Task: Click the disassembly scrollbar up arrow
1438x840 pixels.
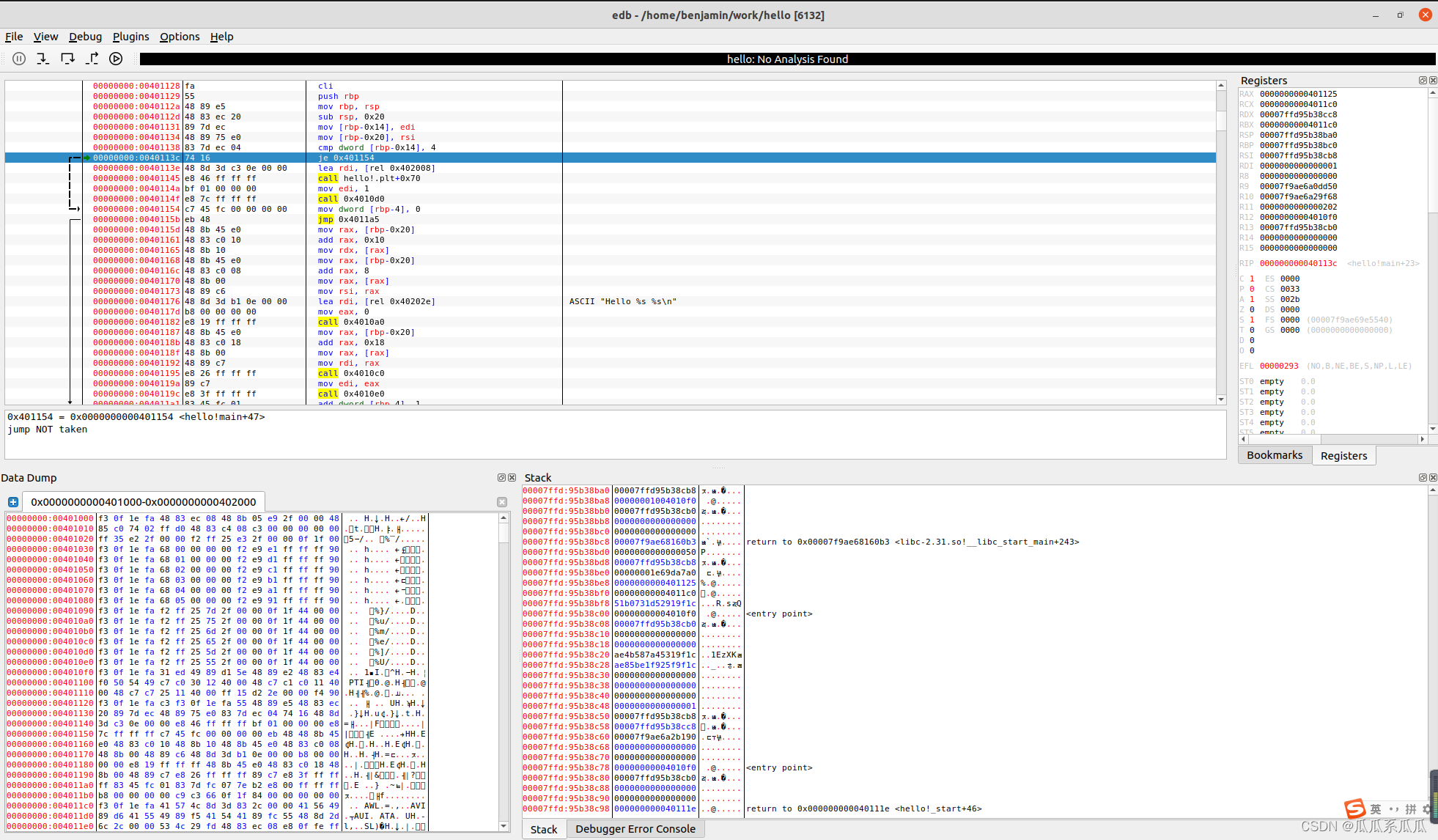Action: (x=1221, y=86)
